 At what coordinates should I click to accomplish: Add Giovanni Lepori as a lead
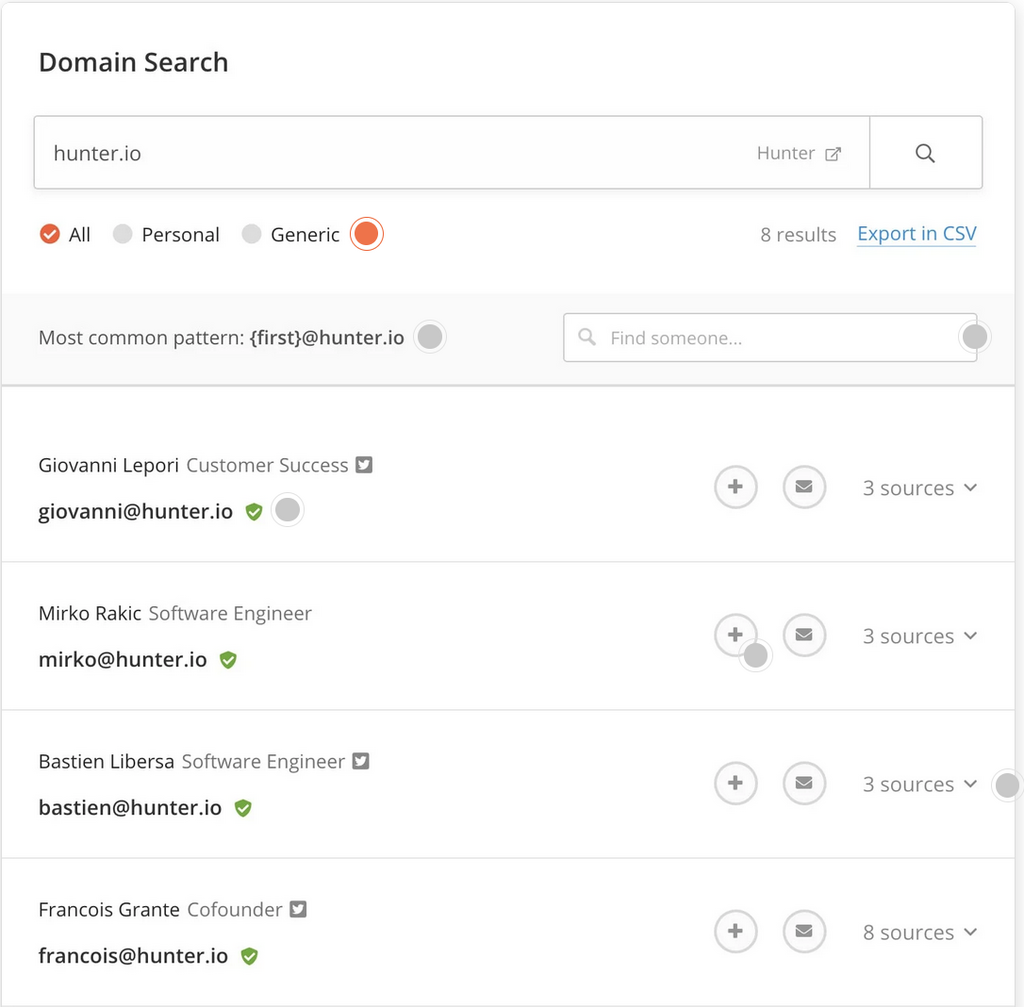[x=735, y=487]
